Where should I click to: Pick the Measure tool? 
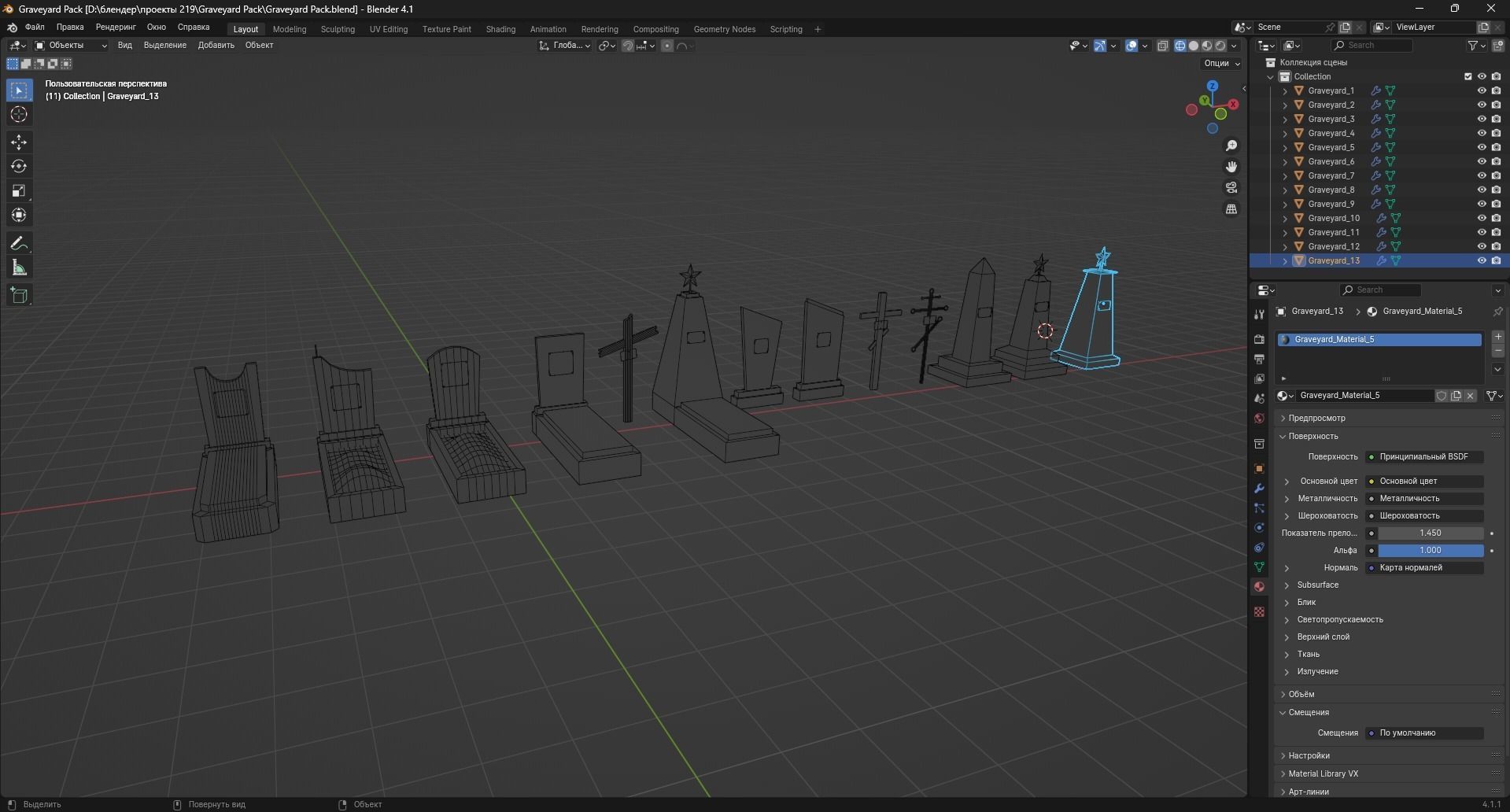point(19,268)
